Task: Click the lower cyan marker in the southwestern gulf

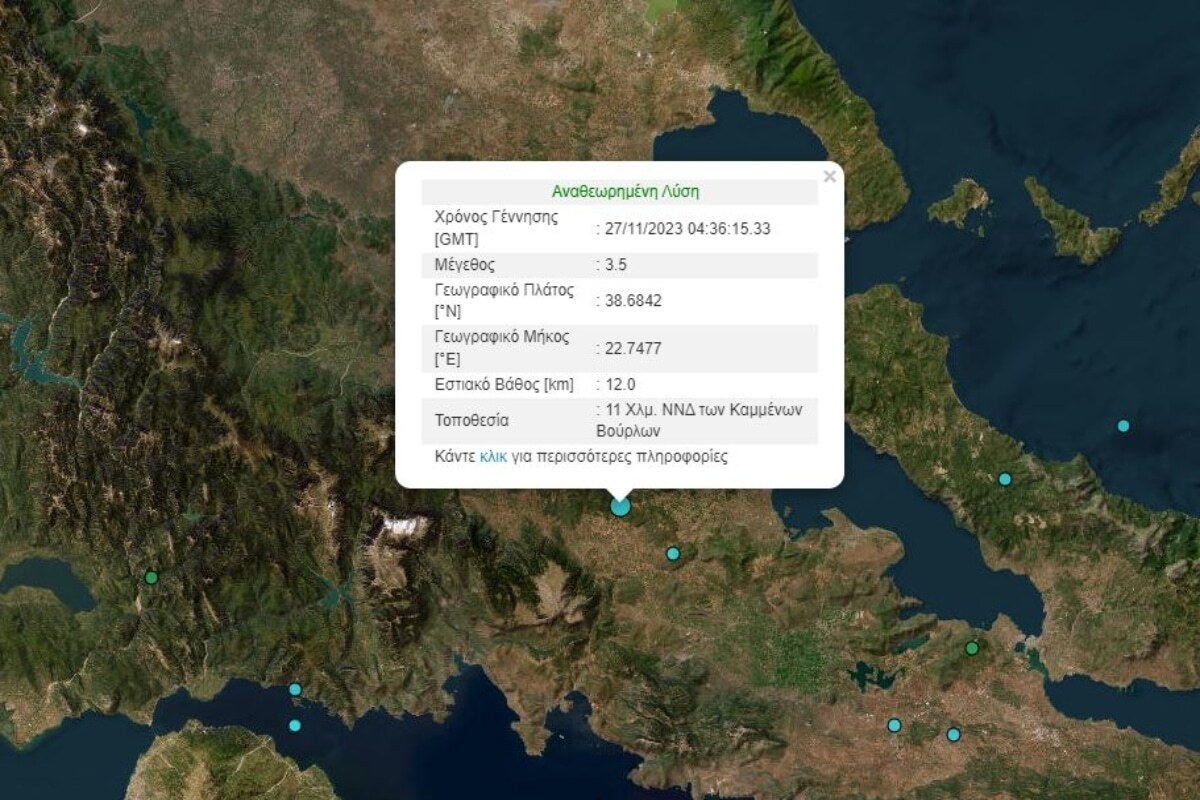Action: point(295,726)
